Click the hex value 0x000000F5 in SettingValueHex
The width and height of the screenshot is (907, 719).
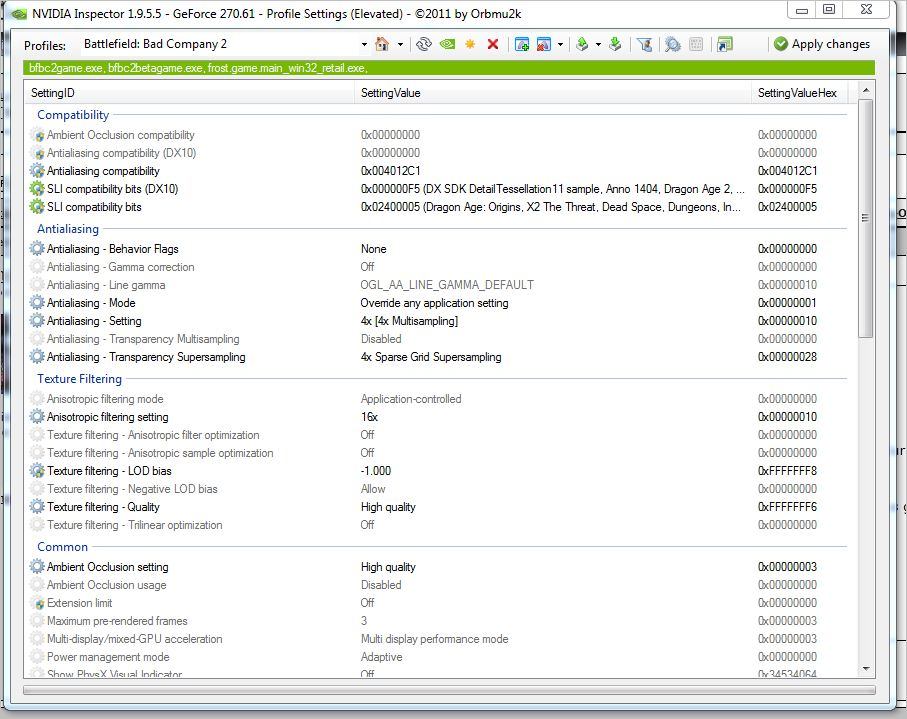pyautogui.click(x=787, y=189)
